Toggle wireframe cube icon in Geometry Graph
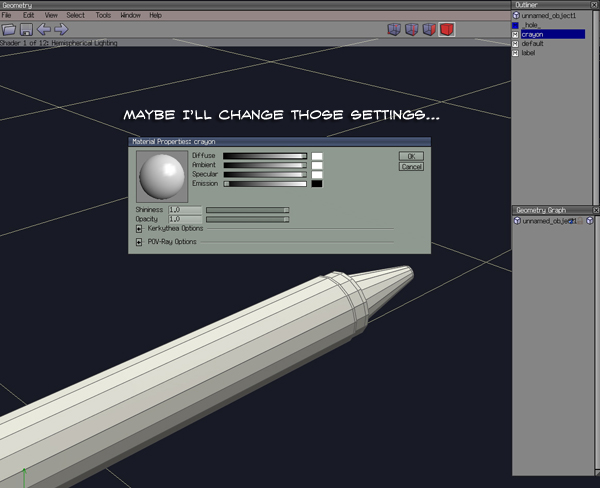This screenshot has width=600, height=488. (x=590, y=221)
